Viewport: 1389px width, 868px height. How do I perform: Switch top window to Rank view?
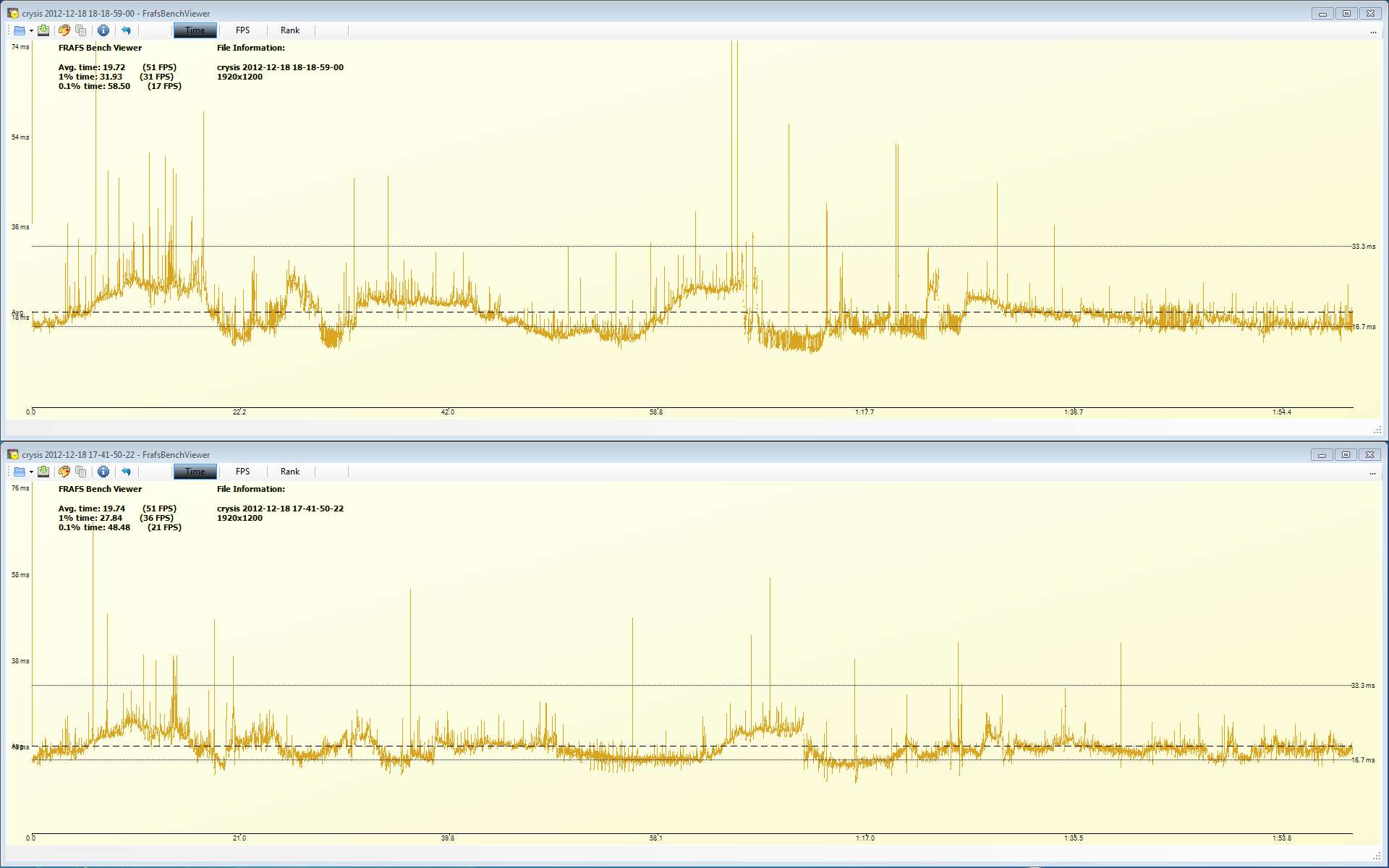[x=289, y=30]
